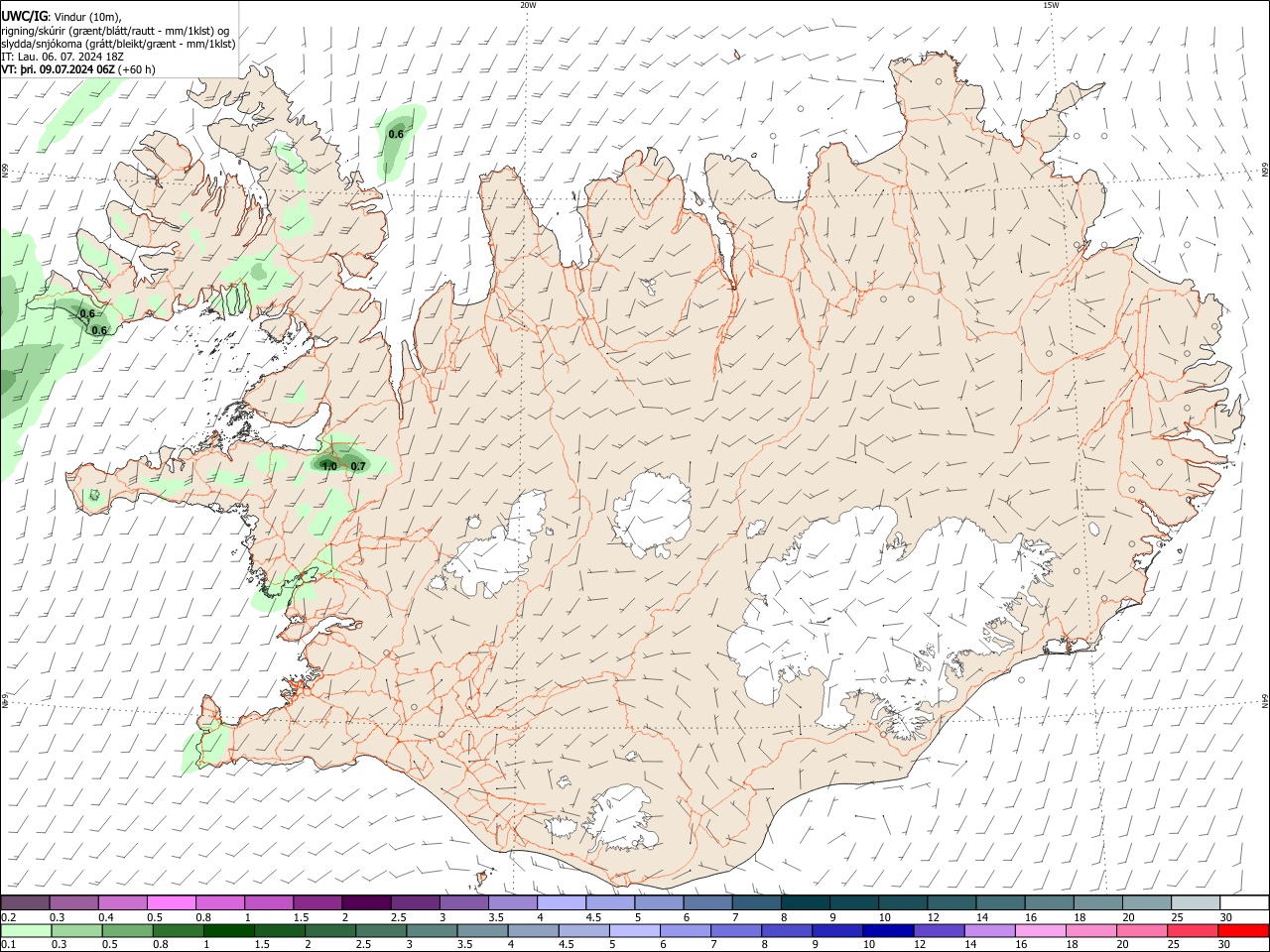Click the "0.1" label under the lower legend row
This screenshot has width=1270, height=952.
[8, 945]
